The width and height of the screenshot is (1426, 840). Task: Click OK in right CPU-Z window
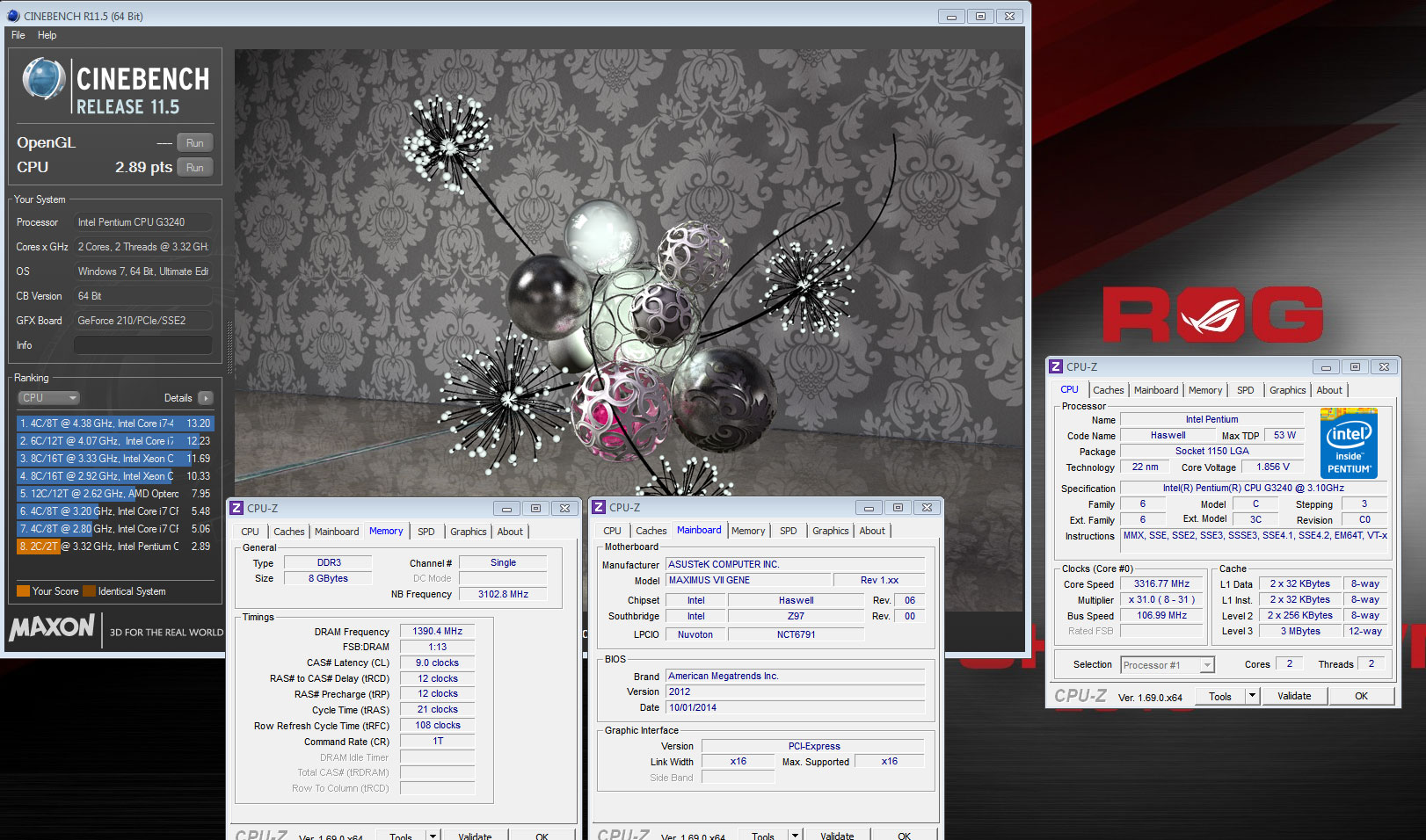1361,697
